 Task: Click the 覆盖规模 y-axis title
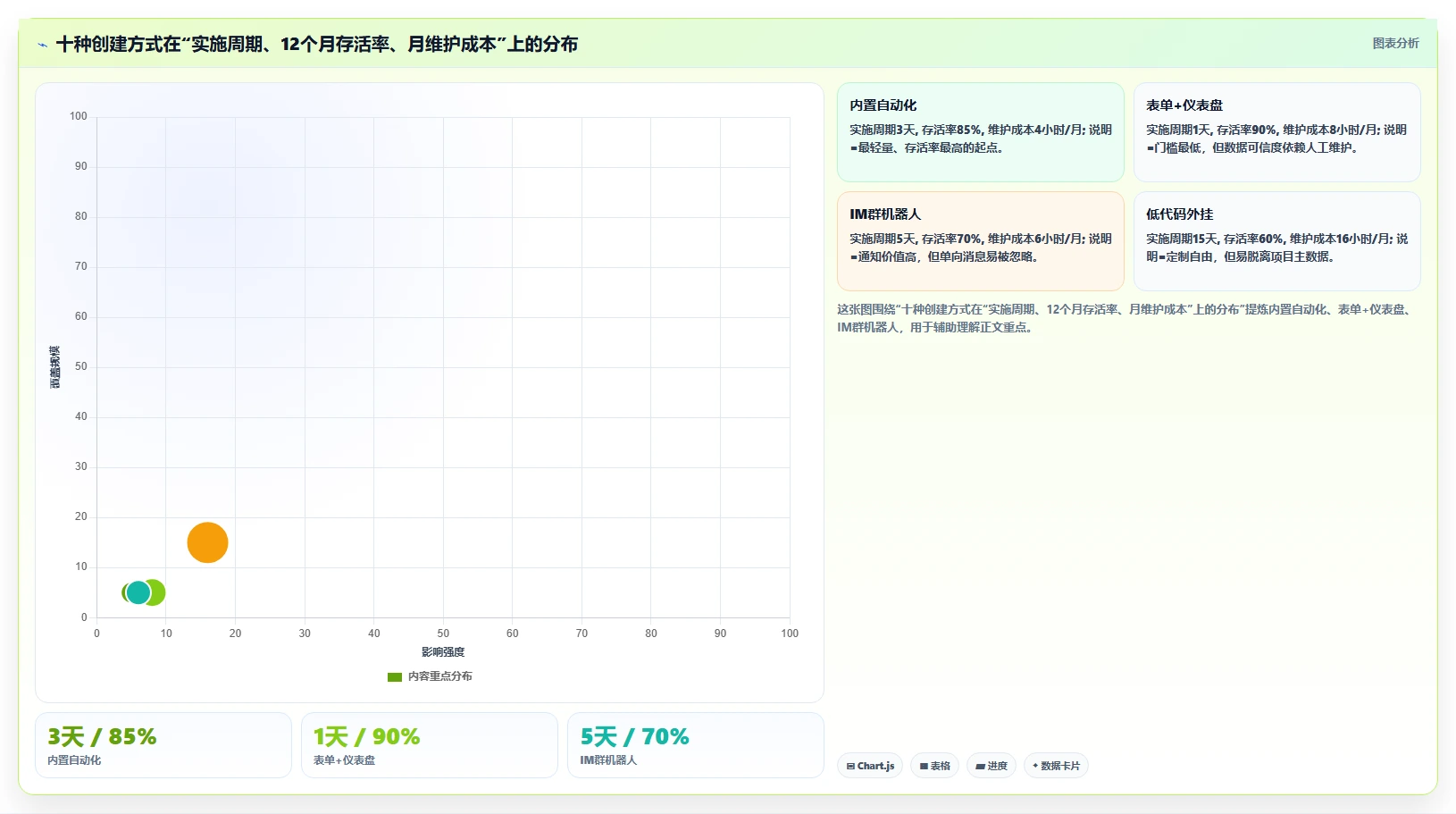tap(54, 366)
